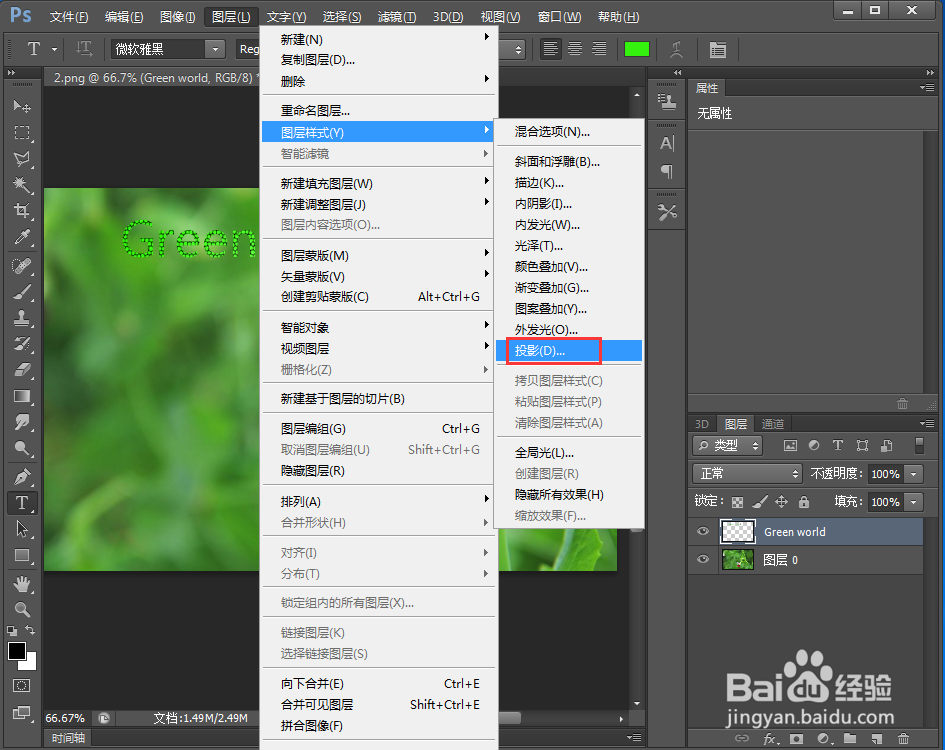
Task: Open the 滤镜(T) menu
Action: [x=397, y=17]
